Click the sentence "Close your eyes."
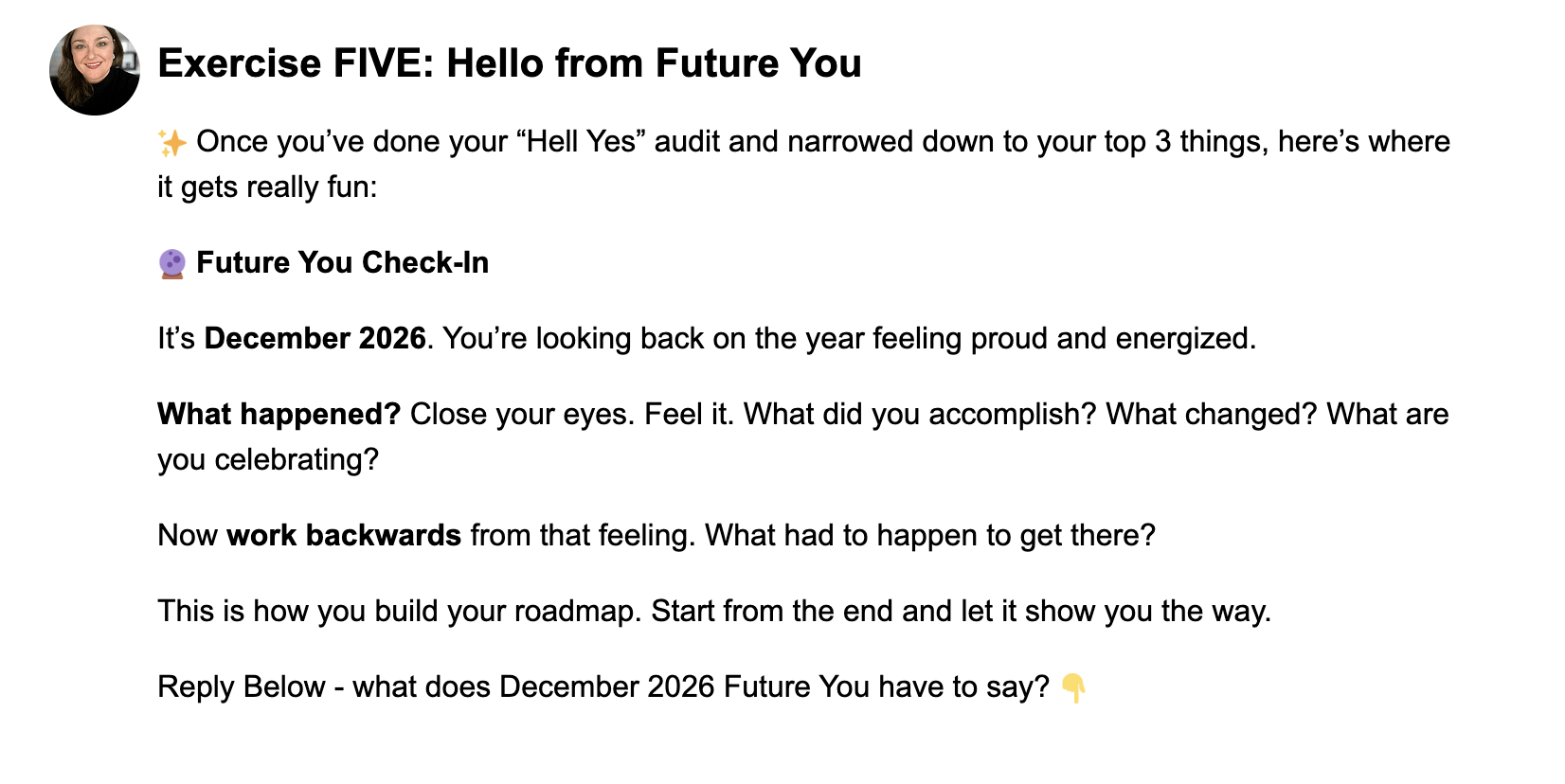 click(x=522, y=414)
